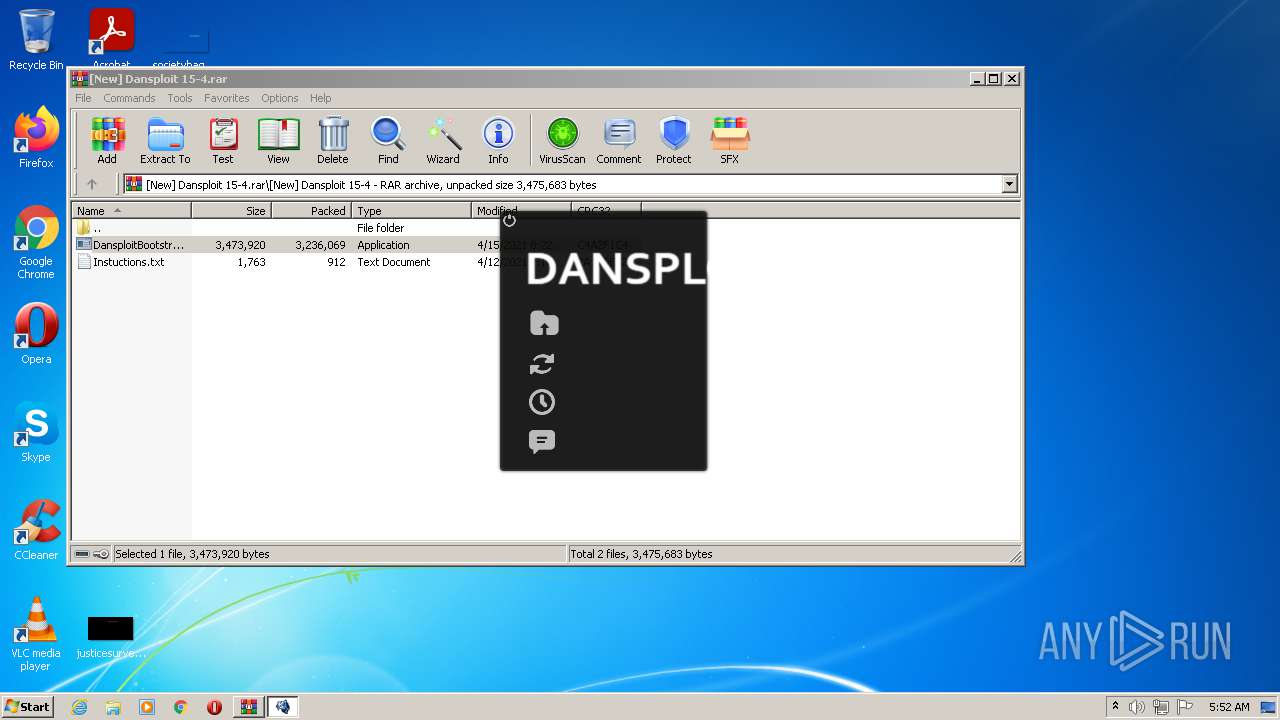This screenshot has height=720, width=1280.
Task: Expand the archive path dropdown
Action: coord(1009,184)
